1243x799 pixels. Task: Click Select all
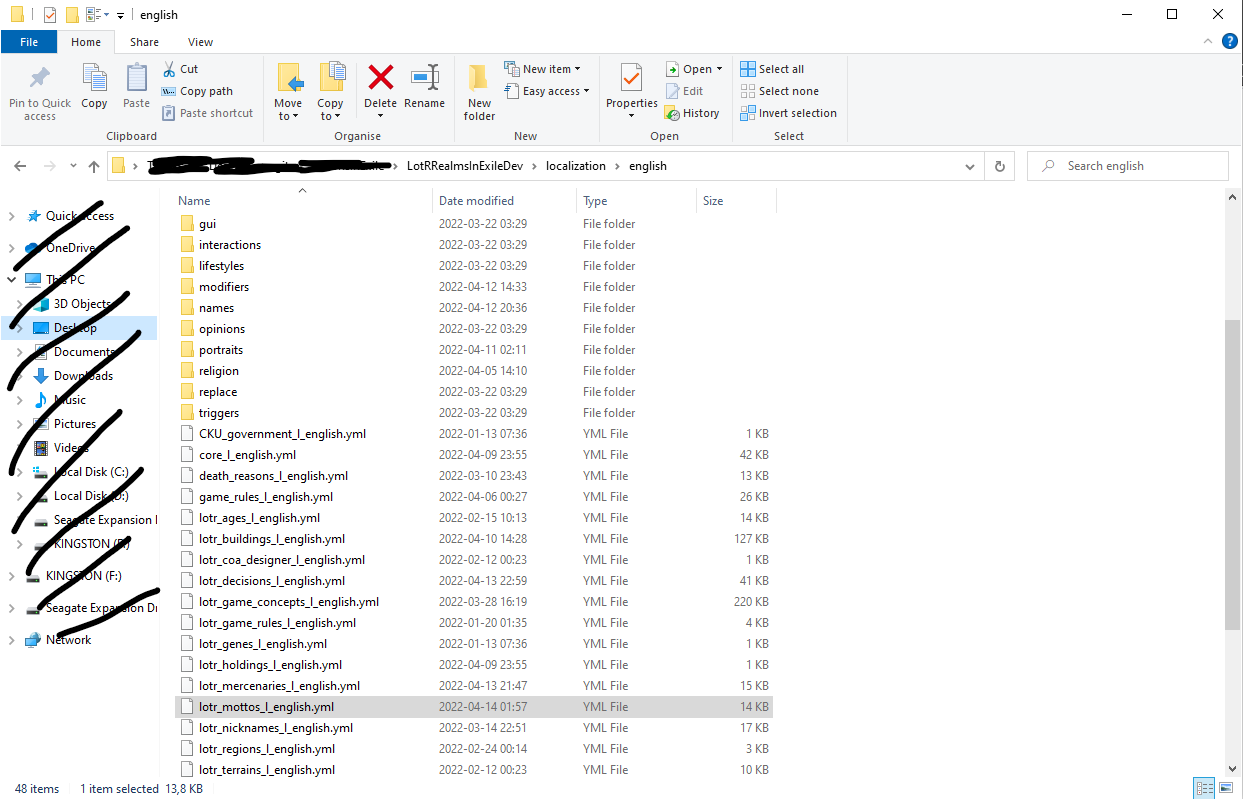coord(772,69)
